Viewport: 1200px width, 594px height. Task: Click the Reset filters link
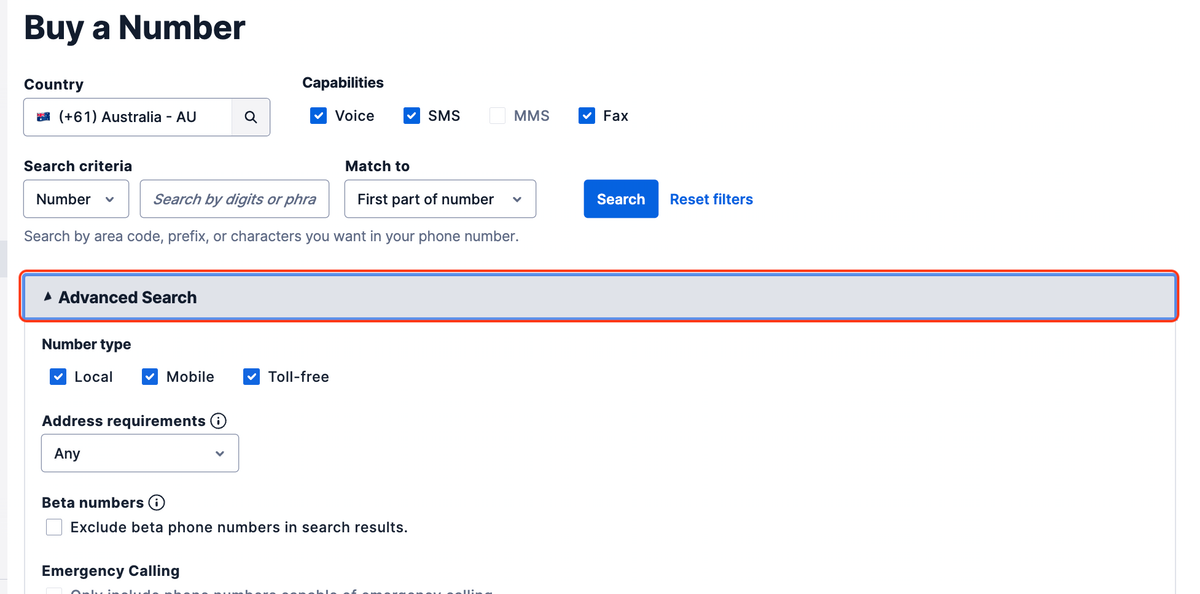(711, 199)
